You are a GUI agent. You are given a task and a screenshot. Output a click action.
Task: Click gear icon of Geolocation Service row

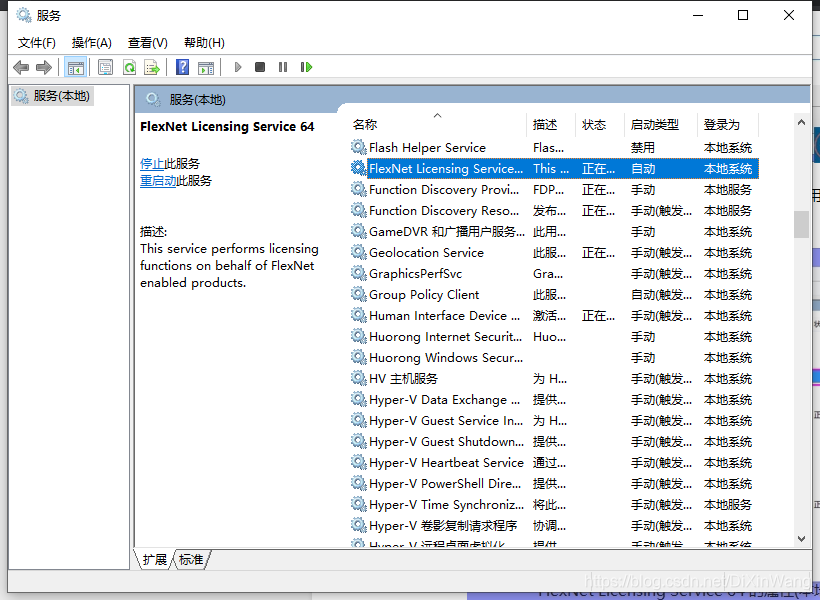click(x=358, y=252)
